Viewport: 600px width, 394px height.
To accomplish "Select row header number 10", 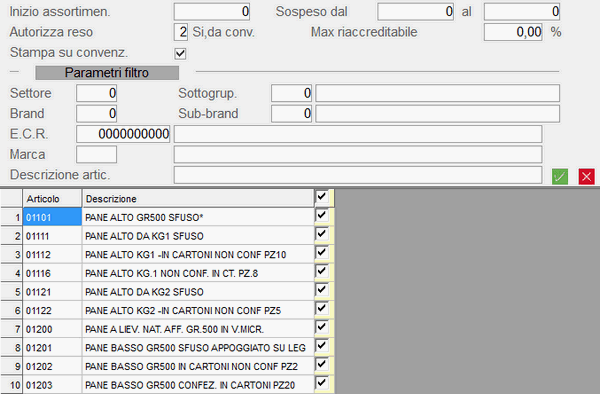I will [x=11, y=385].
